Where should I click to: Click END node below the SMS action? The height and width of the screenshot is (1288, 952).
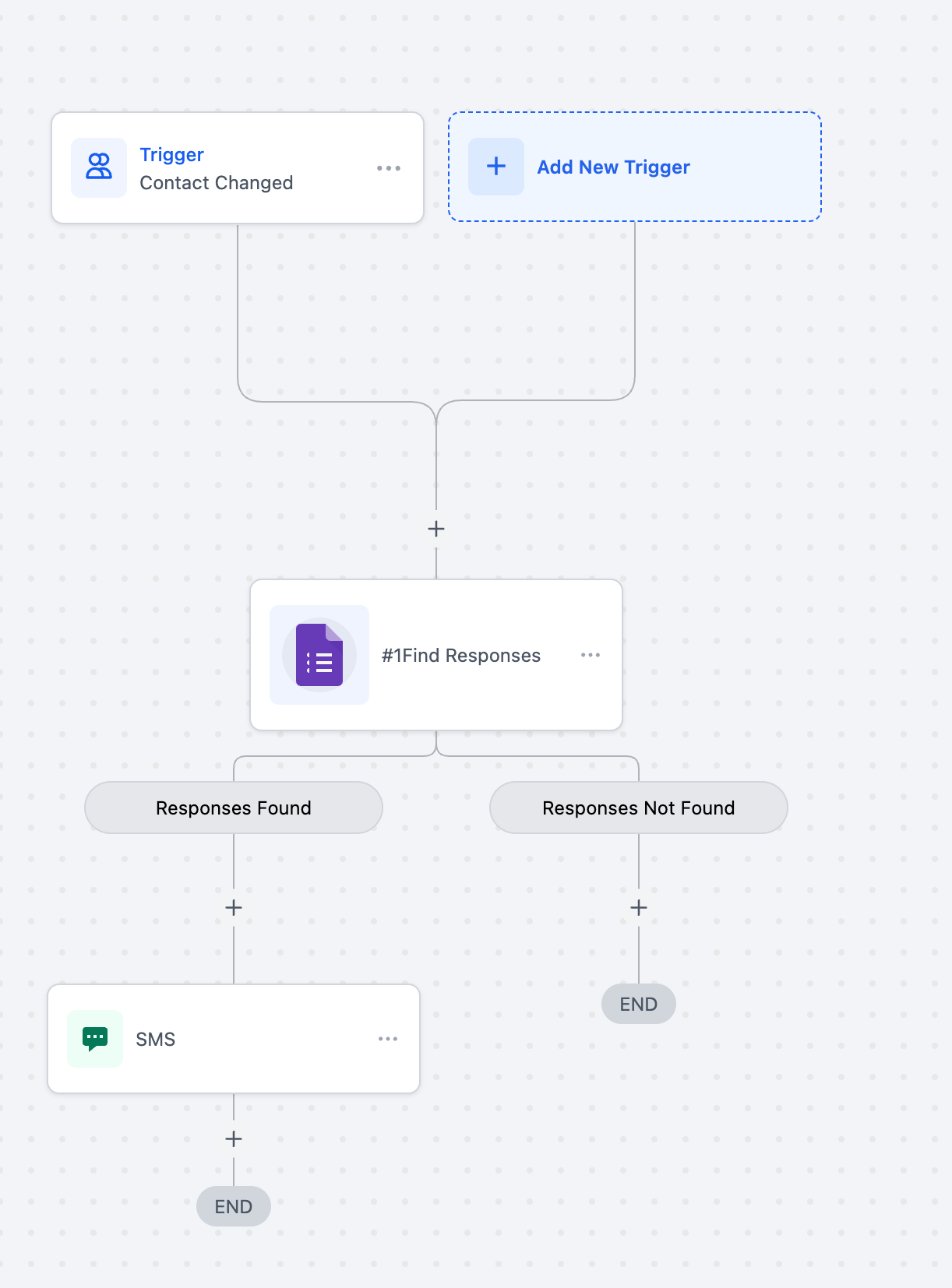pyautogui.click(x=234, y=1206)
